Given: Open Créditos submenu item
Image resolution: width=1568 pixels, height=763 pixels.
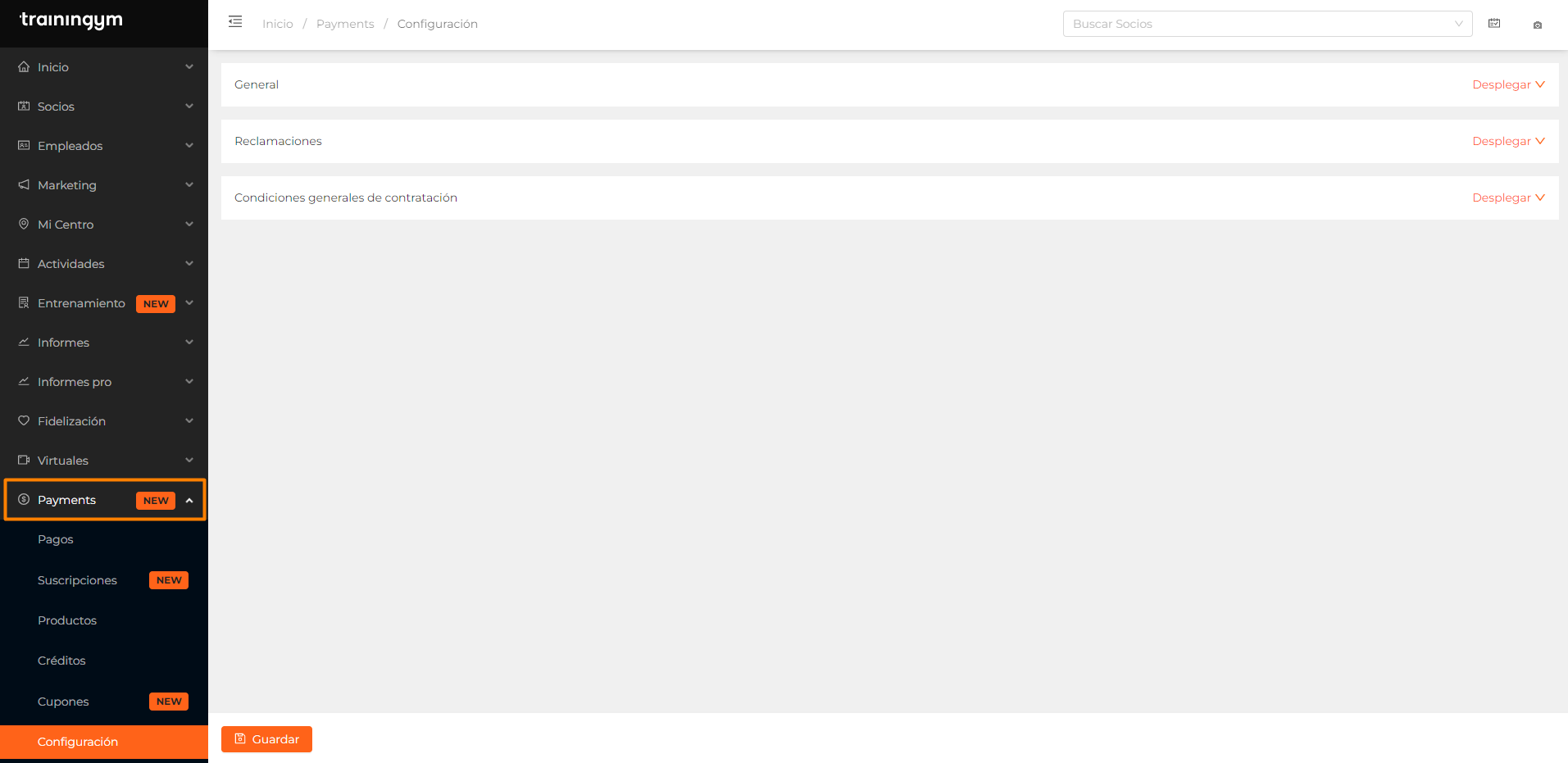Looking at the screenshot, I should (x=104, y=661).
